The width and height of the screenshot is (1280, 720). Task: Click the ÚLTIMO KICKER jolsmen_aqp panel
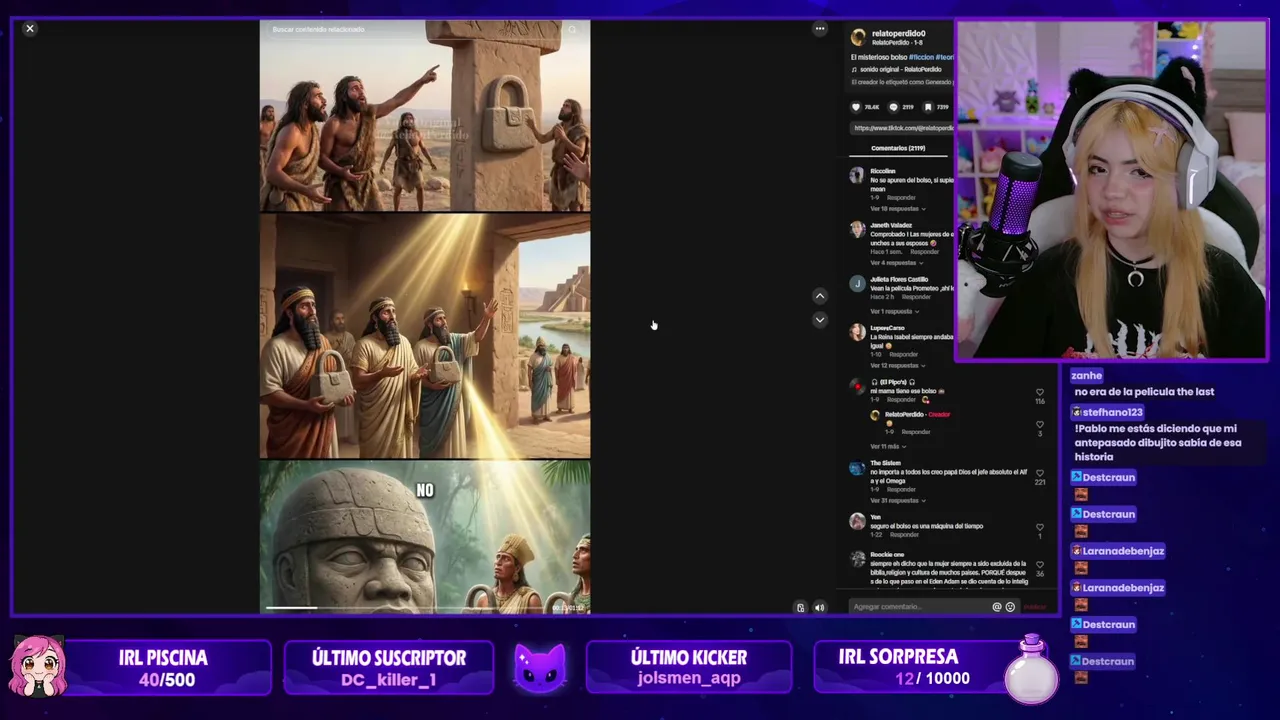[689, 668]
